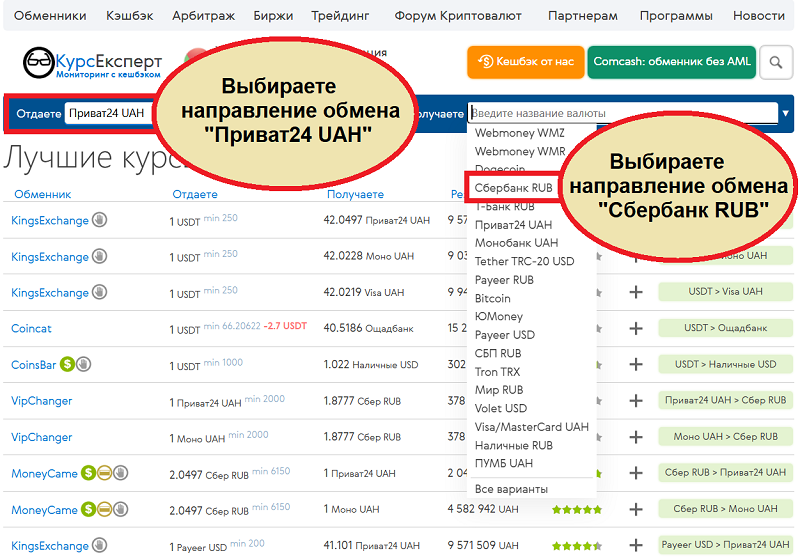Open the Кэшбэк menu item

click(x=130, y=16)
